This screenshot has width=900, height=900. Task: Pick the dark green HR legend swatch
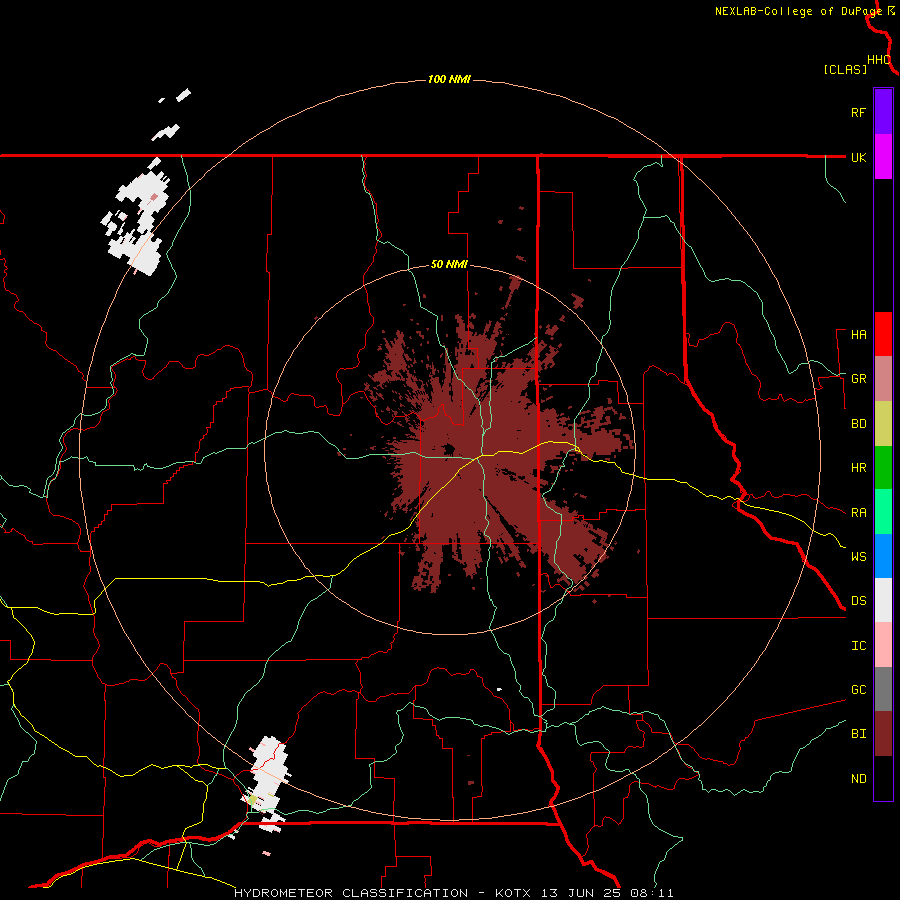[883, 468]
